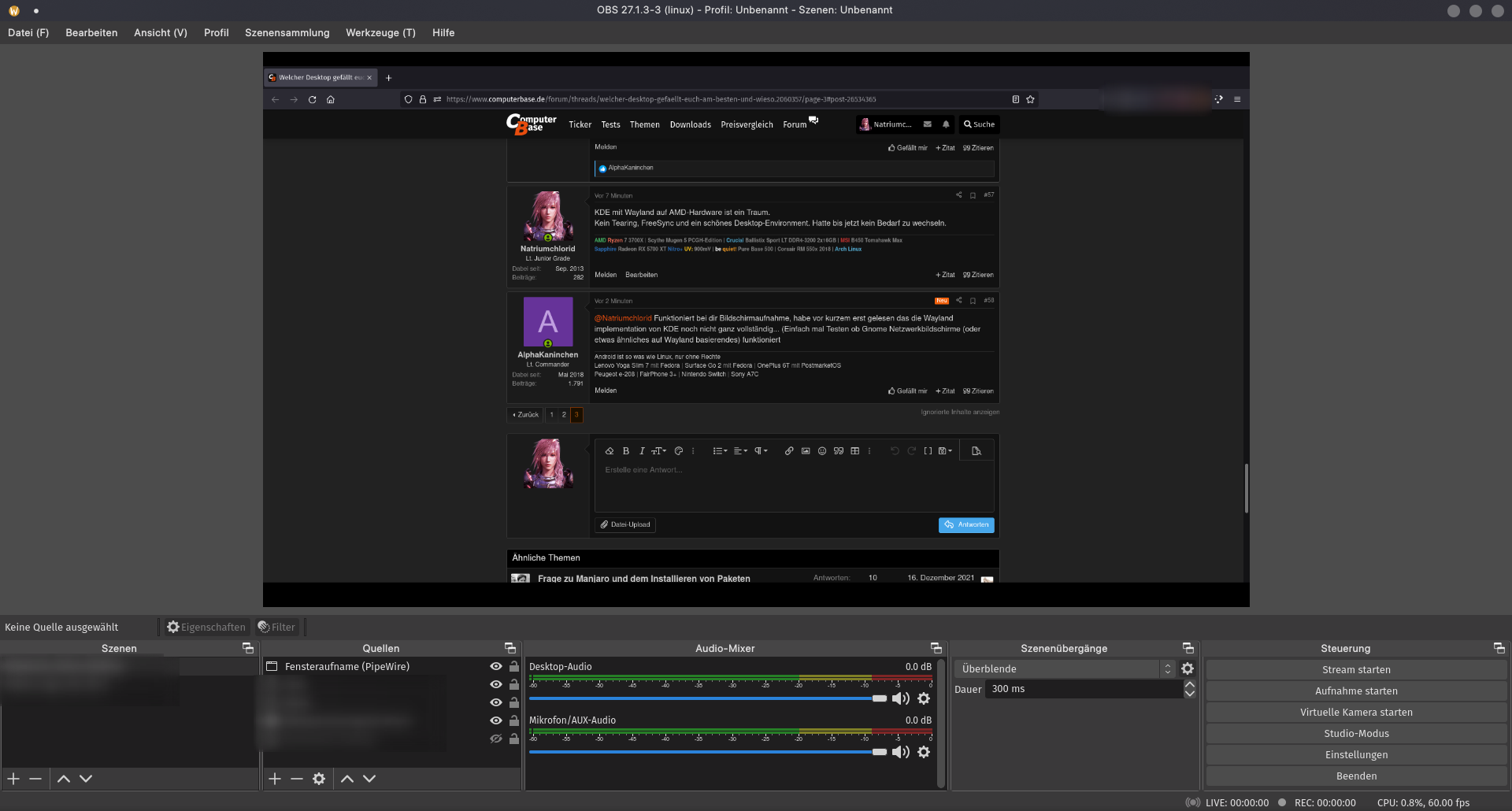Undock the Szenenübergänge panel

point(1188,648)
